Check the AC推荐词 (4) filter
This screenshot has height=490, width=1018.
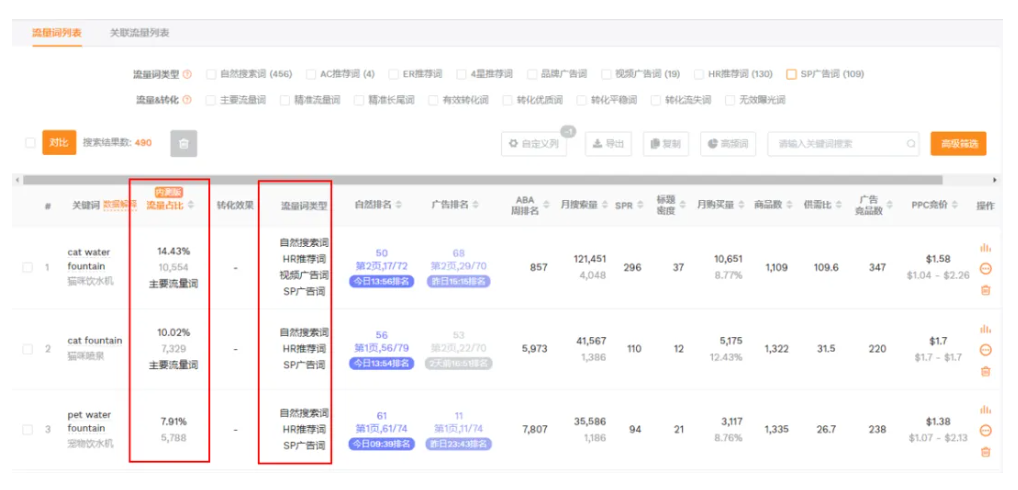click(x=311, y=74)
